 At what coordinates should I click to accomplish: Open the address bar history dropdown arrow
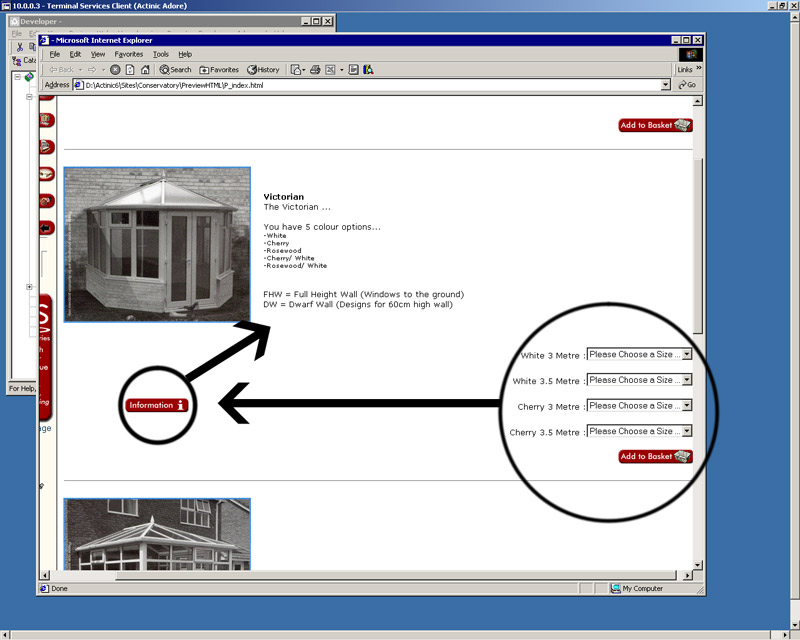(666, 85)
